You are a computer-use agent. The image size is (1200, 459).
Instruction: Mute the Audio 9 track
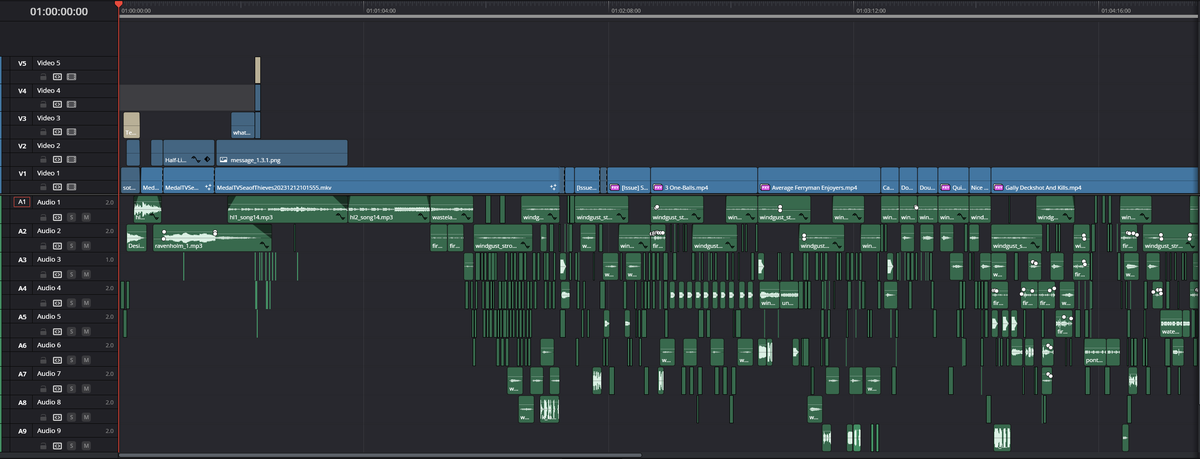(x=86, y=445)
